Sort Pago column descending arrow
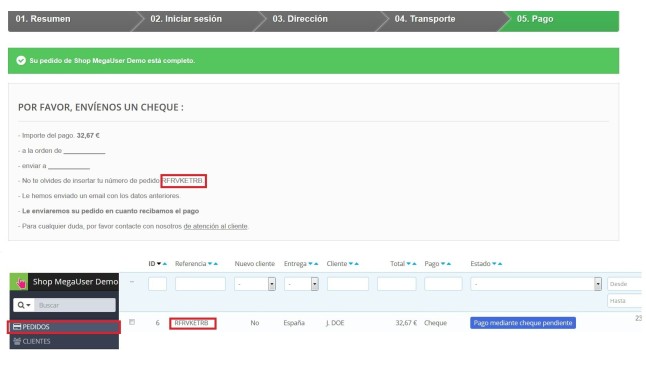The width and height of the screenshot is (646, 366). [x=443, y=264]
